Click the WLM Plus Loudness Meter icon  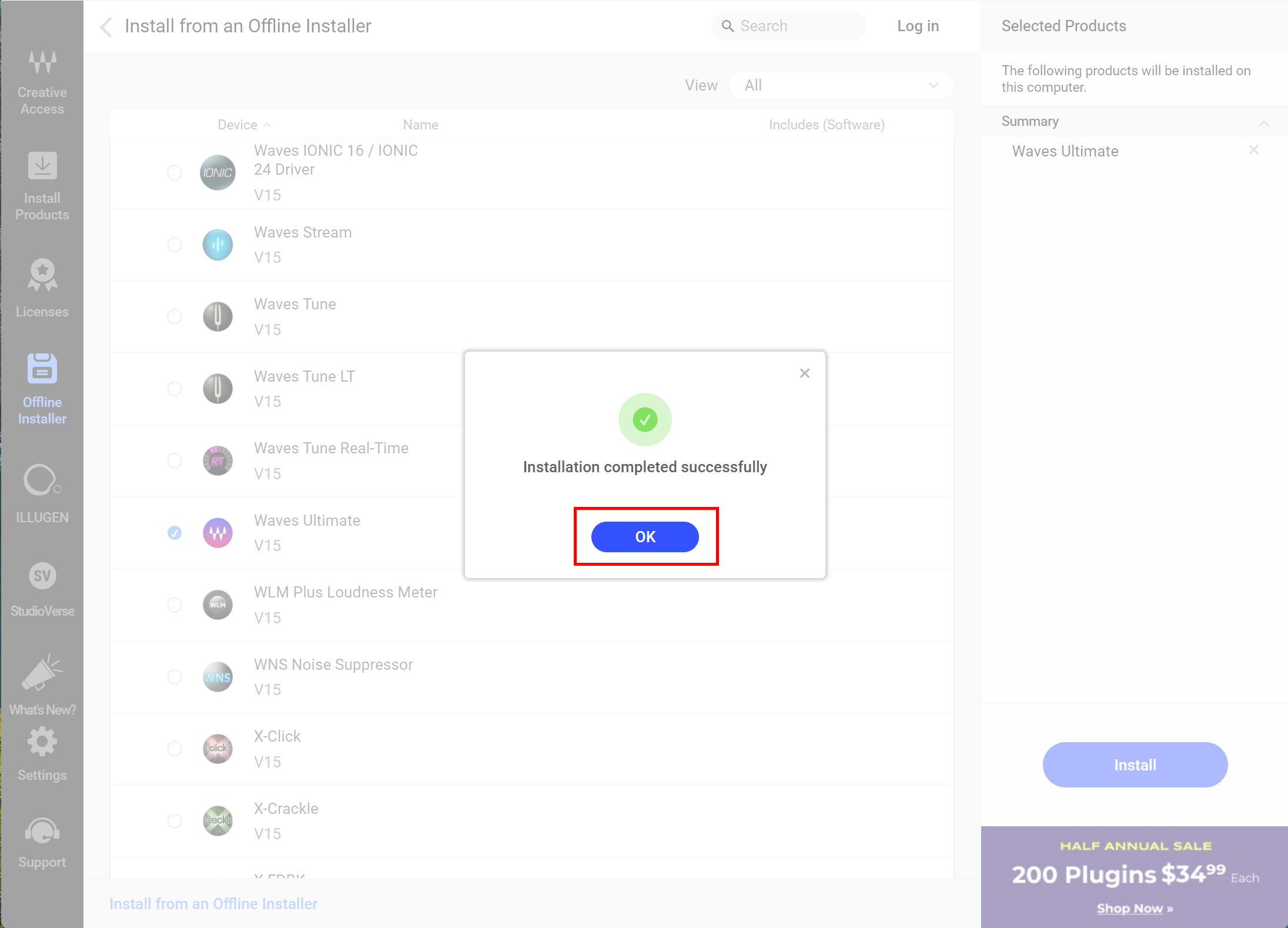click(x=218, y=605)
